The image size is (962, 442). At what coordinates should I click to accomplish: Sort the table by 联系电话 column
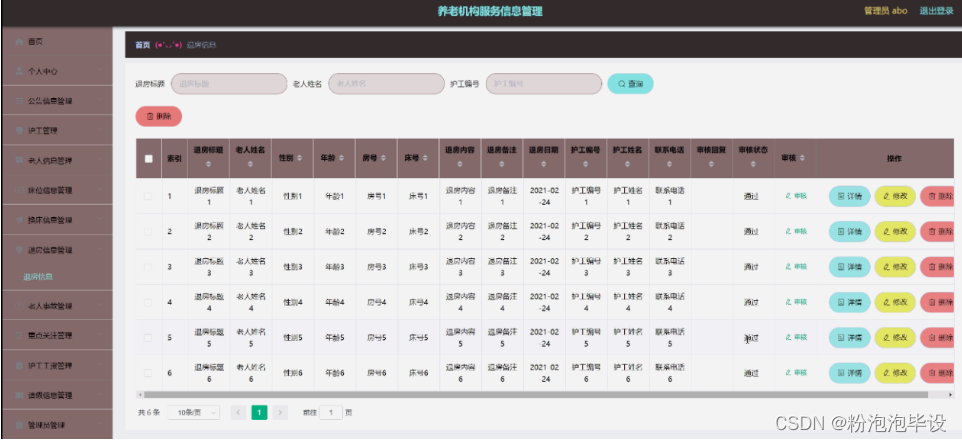tap(669, 165)
